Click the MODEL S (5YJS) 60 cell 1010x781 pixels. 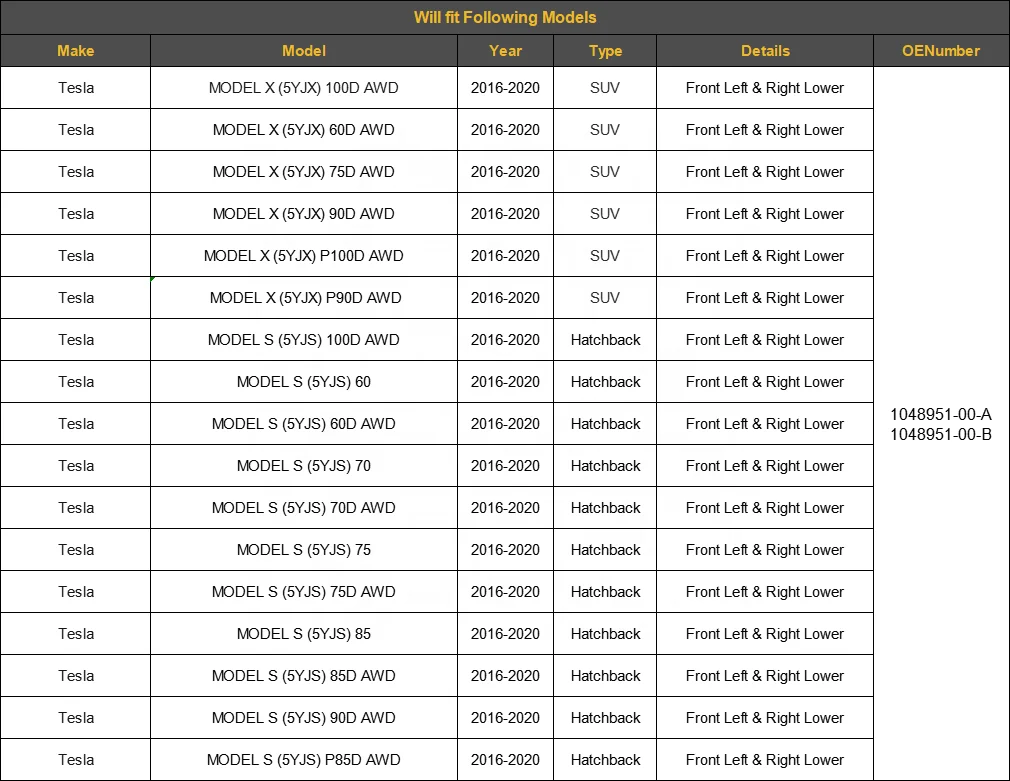[304, 382]
